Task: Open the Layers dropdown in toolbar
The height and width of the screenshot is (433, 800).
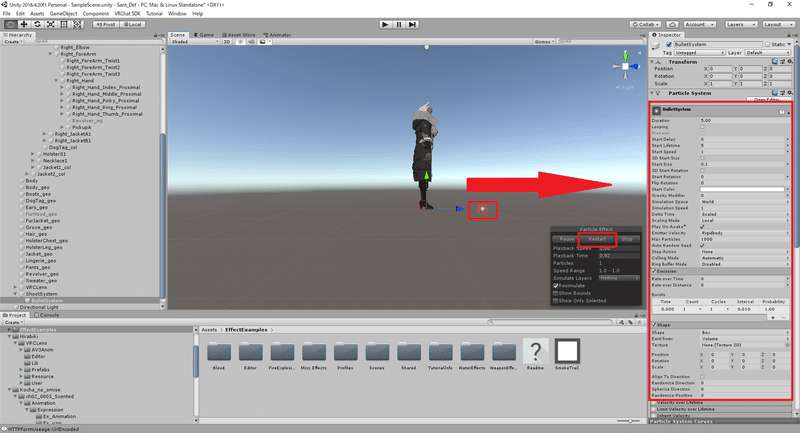Action: (x=740, y=24)
